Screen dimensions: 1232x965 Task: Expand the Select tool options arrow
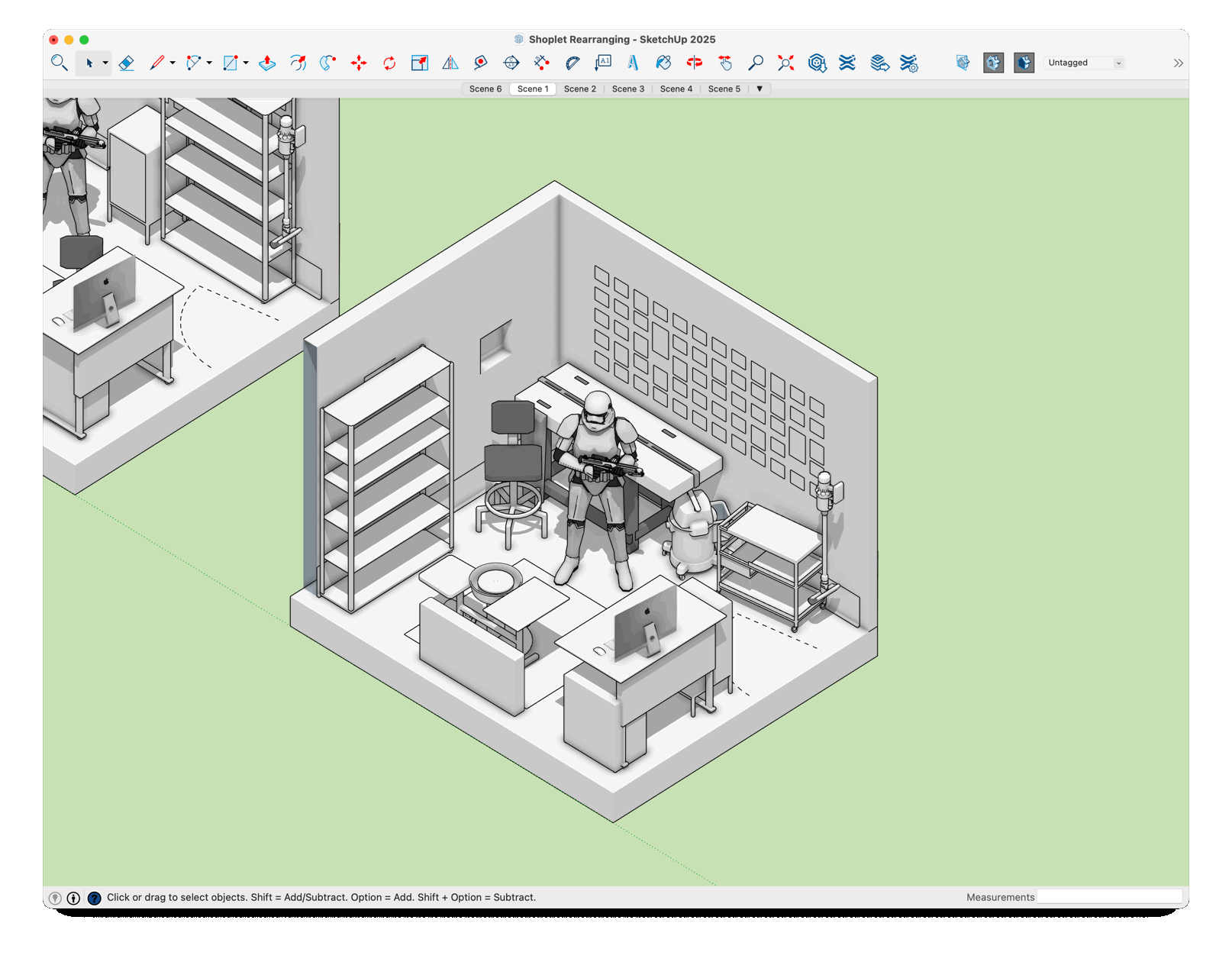[x=105, y=63]
